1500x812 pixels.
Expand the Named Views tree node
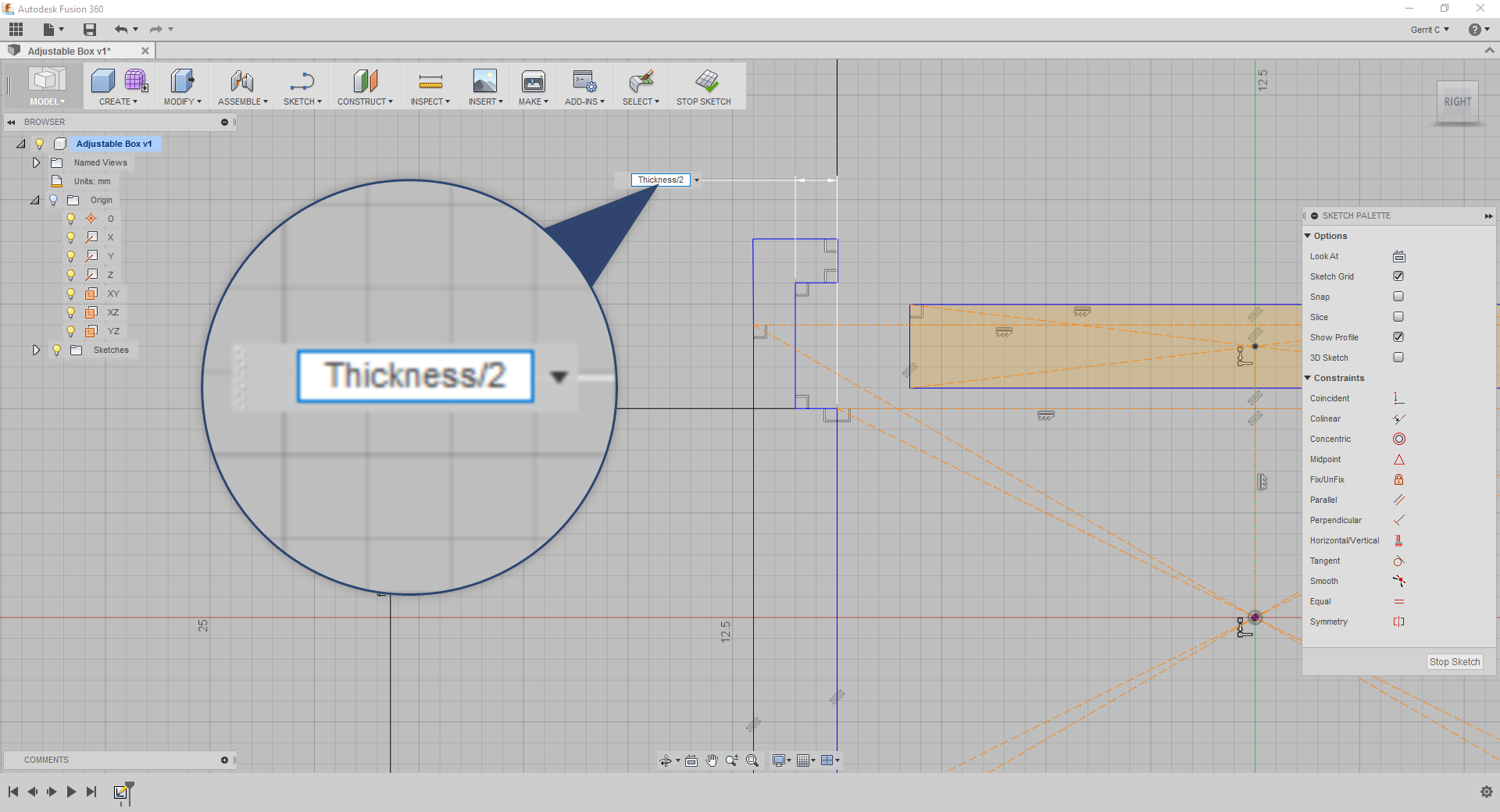(36, 162)
